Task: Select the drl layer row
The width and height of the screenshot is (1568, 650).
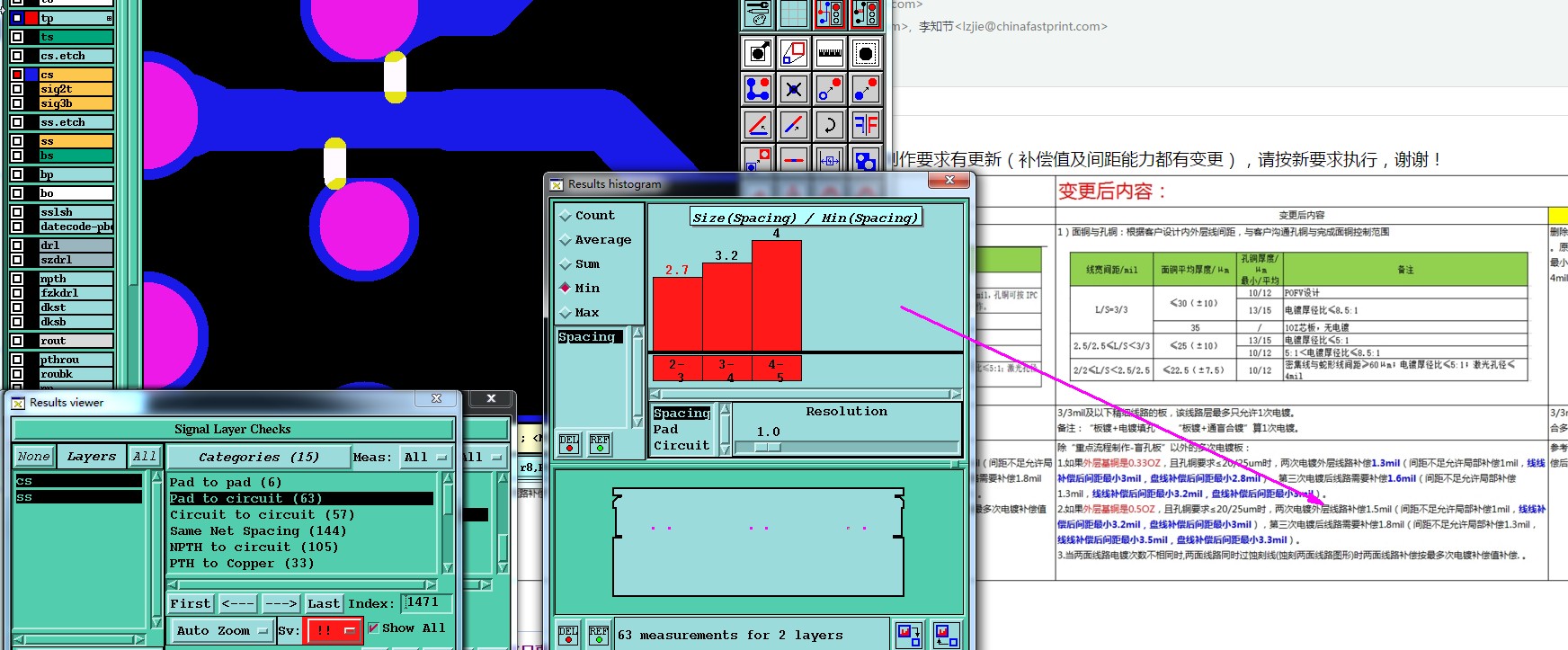Action: pos(76,245)
